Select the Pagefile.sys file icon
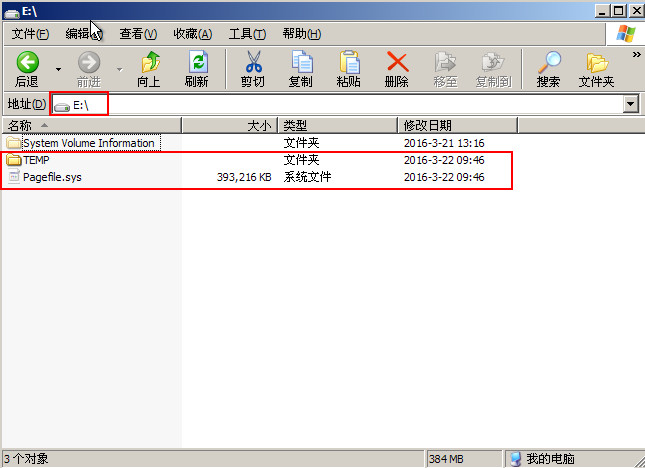 click(14, 176)
